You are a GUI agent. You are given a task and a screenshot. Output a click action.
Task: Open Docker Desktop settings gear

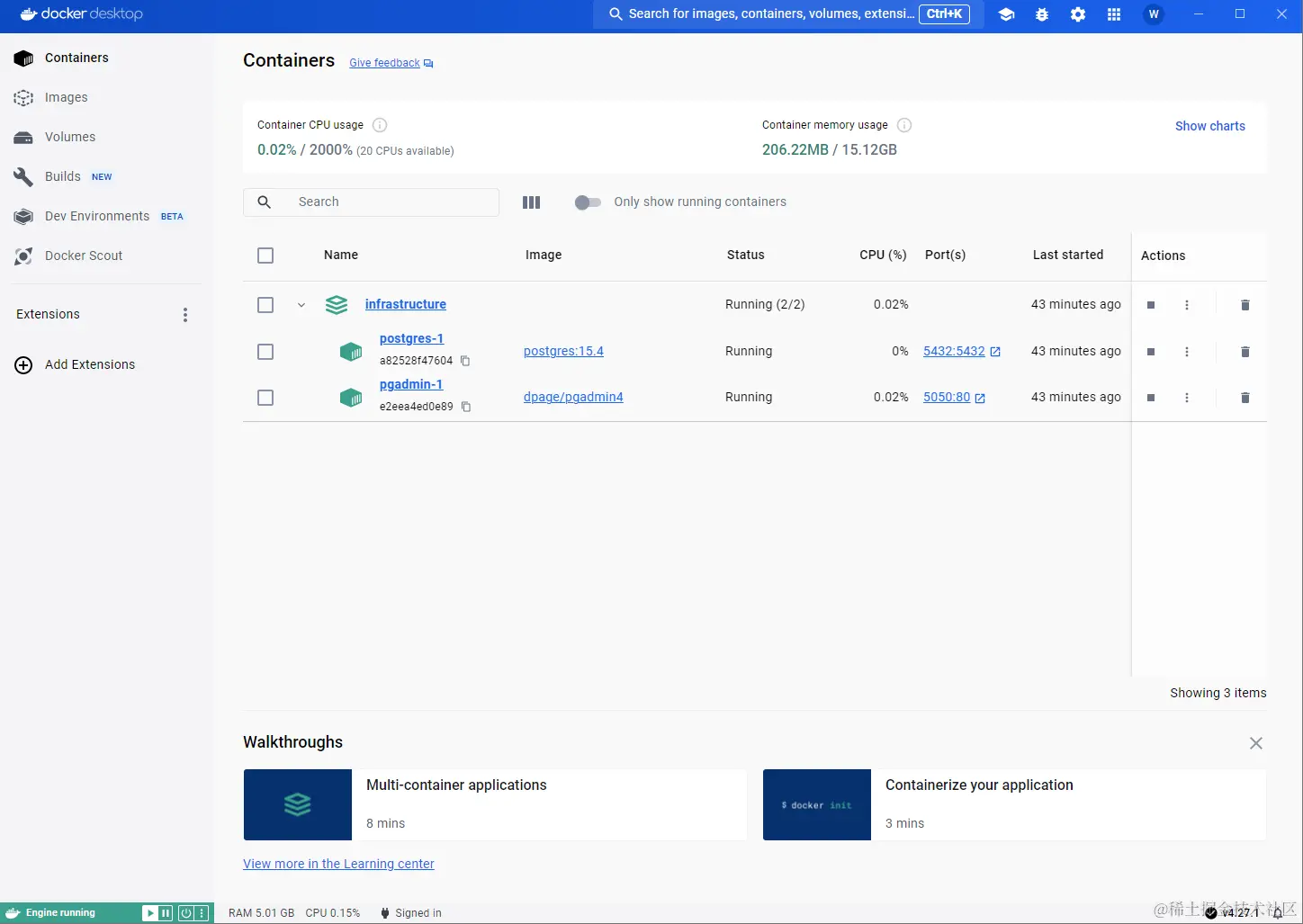(1078, 14)
